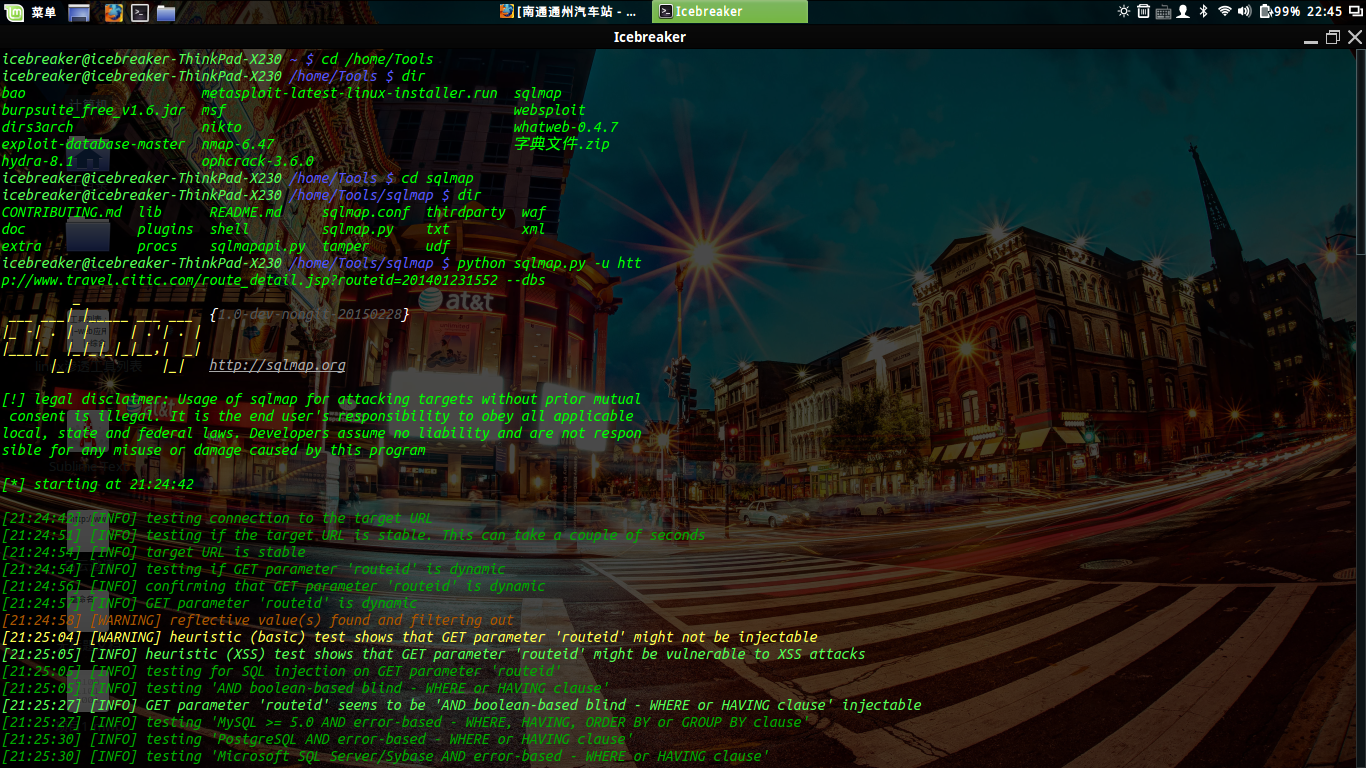The width and height of the screenshot is (1366, 768).
Task: Click the msf entry in listing
Action: (214, 110)
